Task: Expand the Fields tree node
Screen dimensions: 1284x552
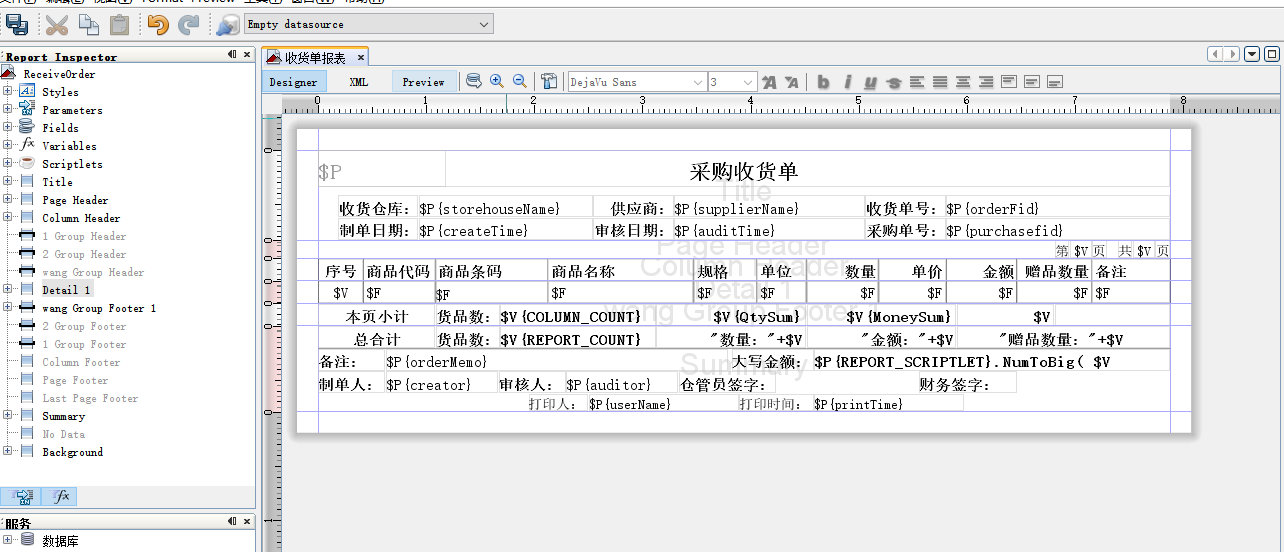Action: [8, 128]
